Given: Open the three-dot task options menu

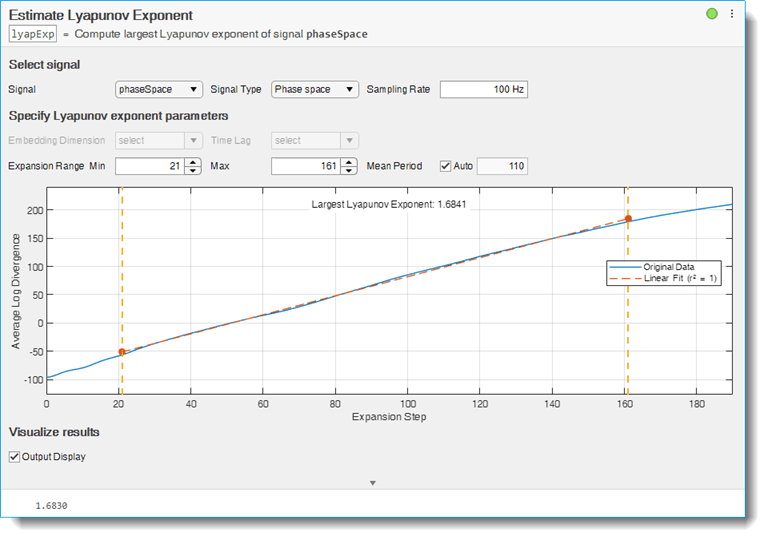Looking at the screenshot, I should 732,14.
